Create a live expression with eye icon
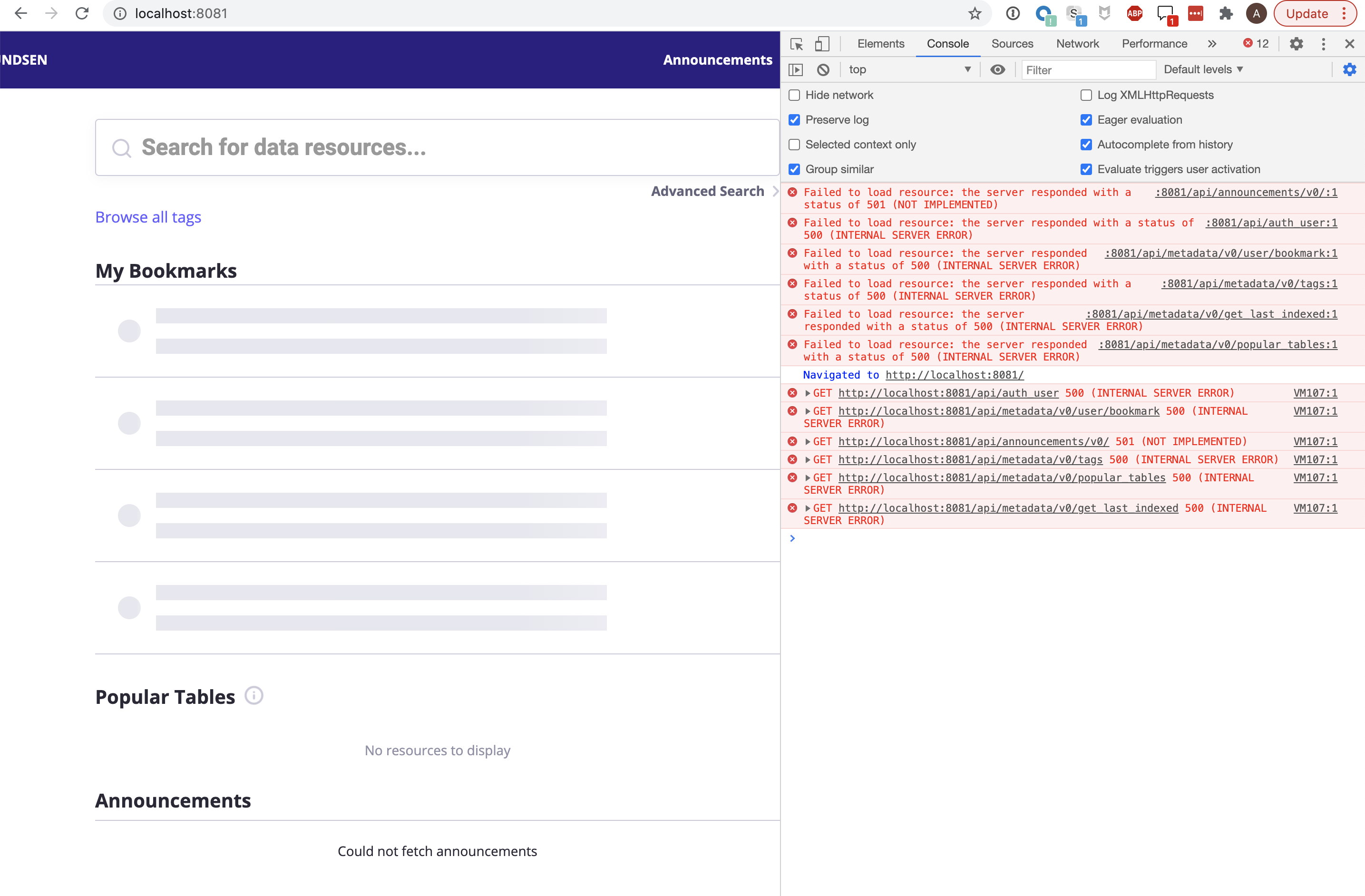 (x=998, y=69)
